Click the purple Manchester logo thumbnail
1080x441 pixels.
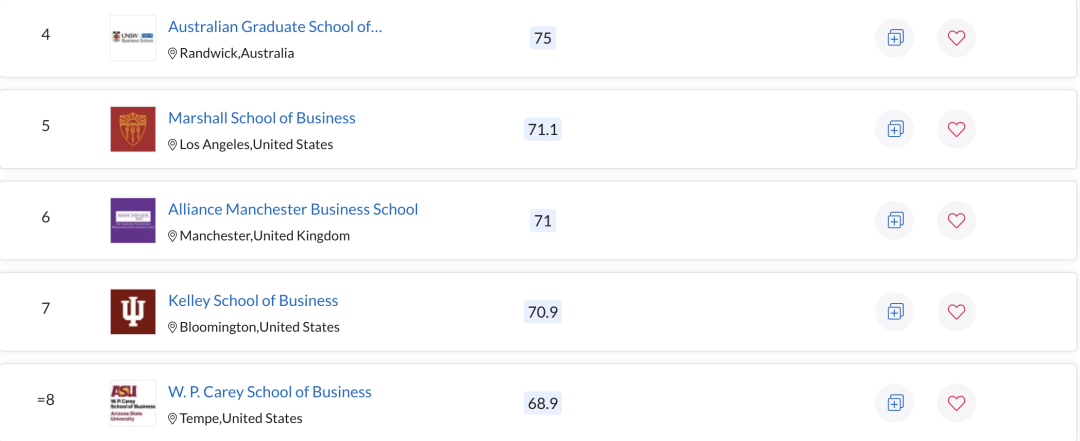pyautogui.click(x=133, y=220)
